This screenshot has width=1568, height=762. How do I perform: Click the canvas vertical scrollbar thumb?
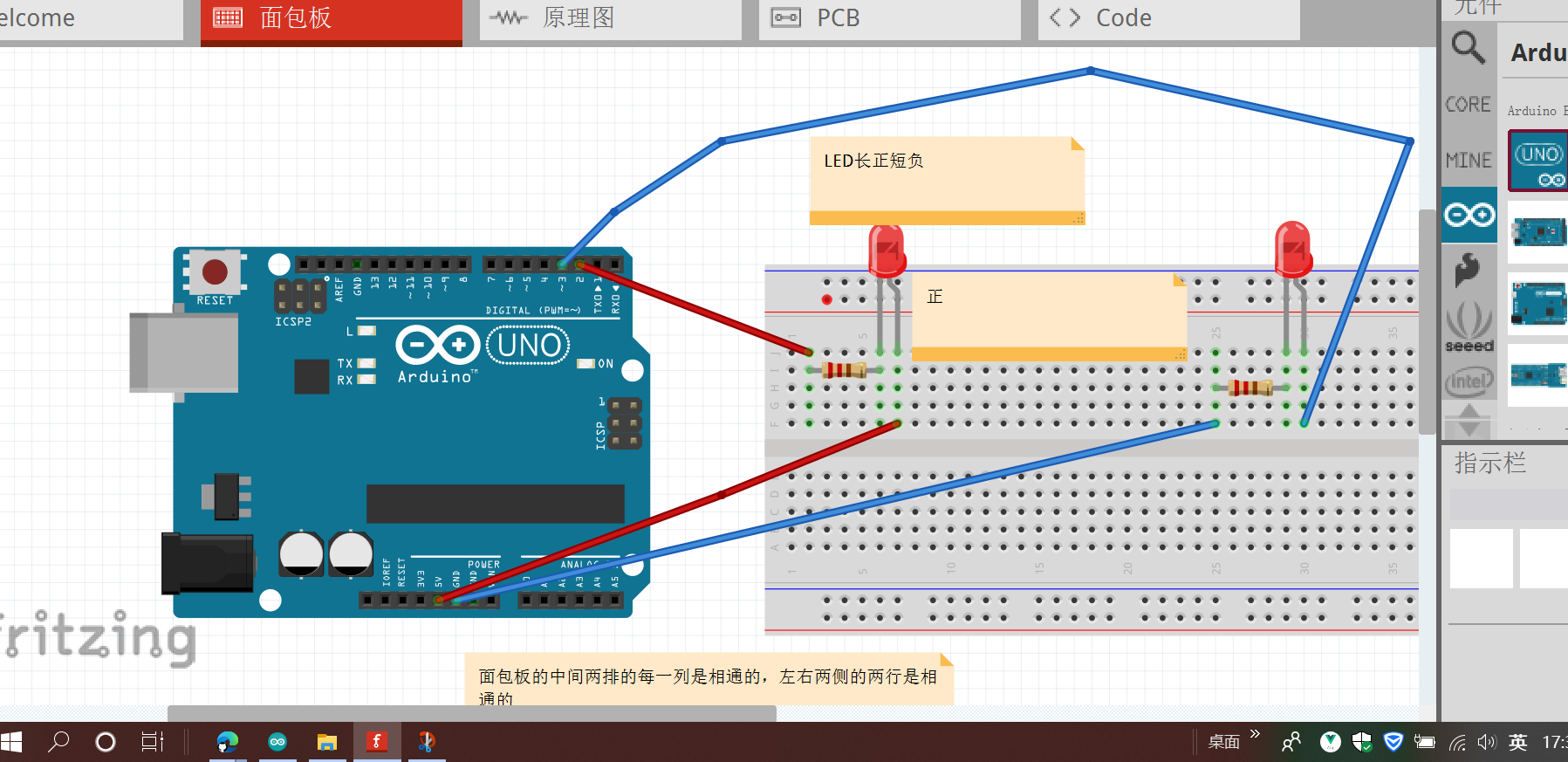(1428, 321)
